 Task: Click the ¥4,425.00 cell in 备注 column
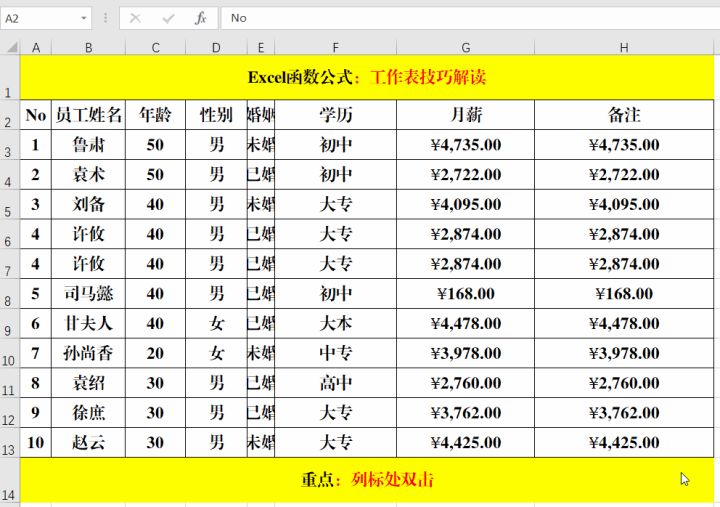[x=624, y=443]
